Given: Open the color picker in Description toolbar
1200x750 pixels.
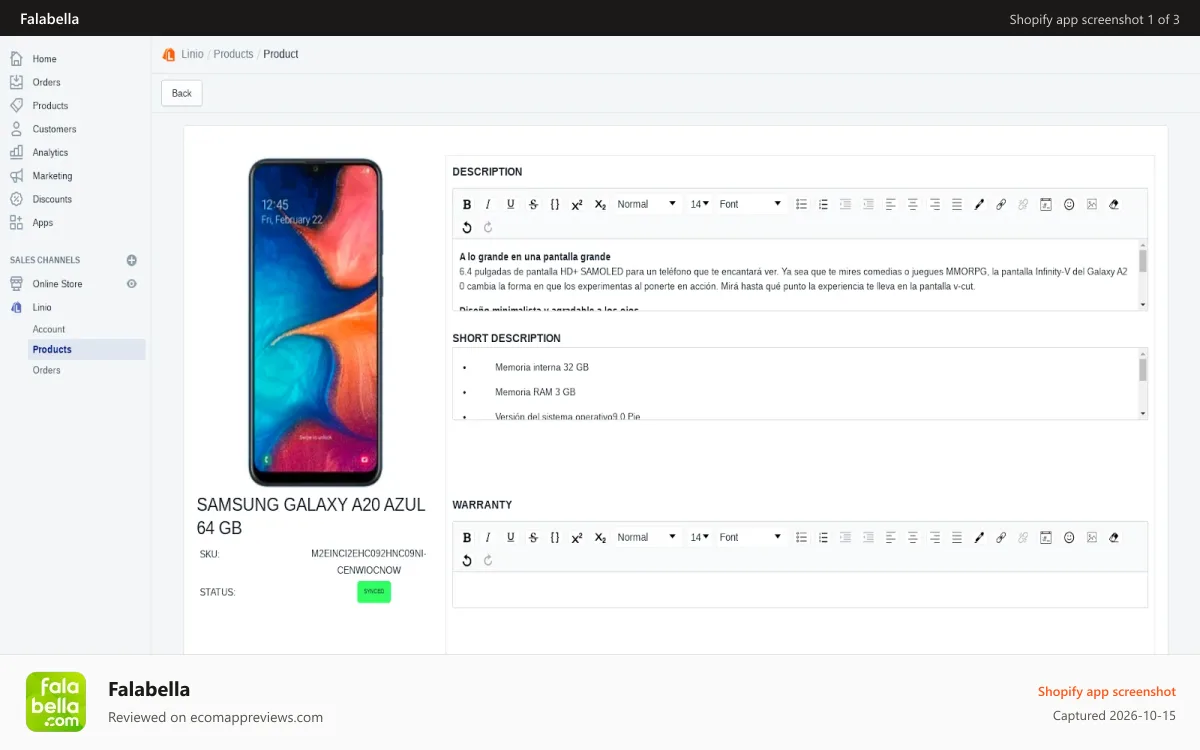Looking at the screenshot, I should [x=979, y=204].
